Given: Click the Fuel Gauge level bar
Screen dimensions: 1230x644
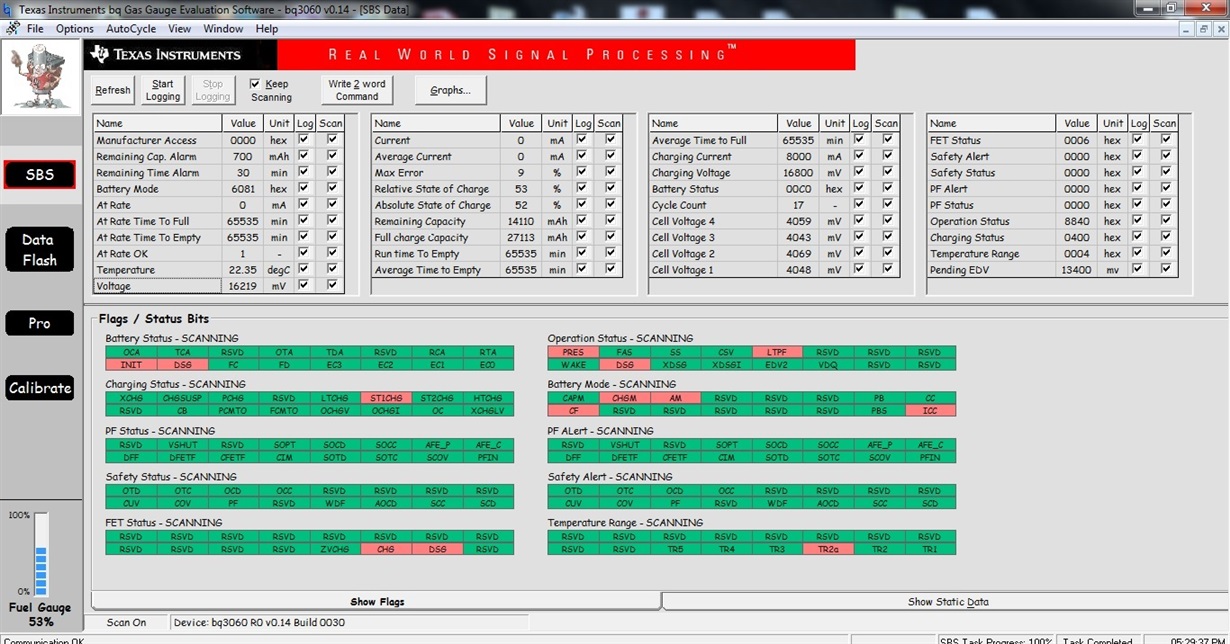Looking at the screenshot, I should click(41, 555).
